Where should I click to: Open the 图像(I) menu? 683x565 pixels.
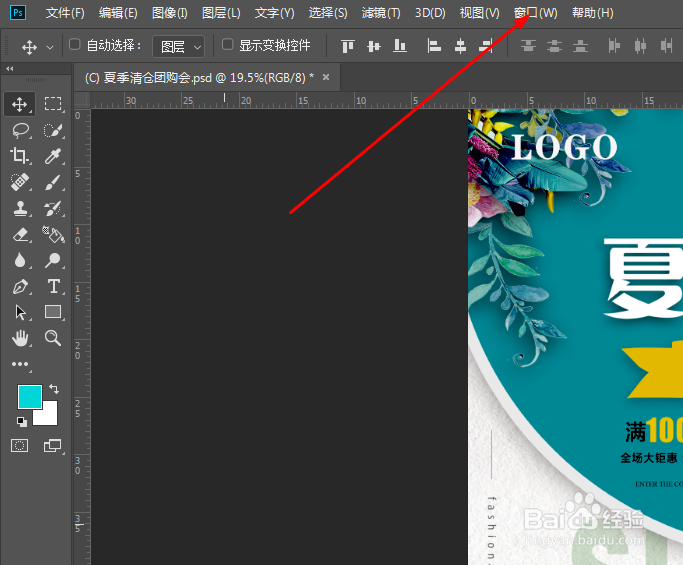pyautogui.click(x=169, y=13)
